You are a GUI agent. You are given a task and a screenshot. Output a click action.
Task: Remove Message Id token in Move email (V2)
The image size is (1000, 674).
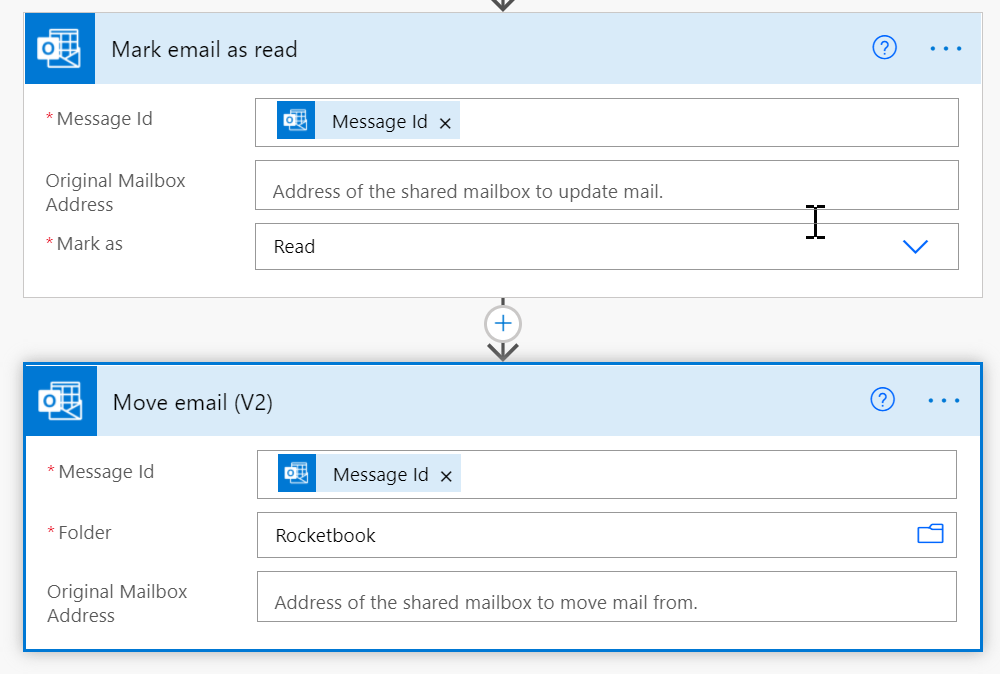446,476
